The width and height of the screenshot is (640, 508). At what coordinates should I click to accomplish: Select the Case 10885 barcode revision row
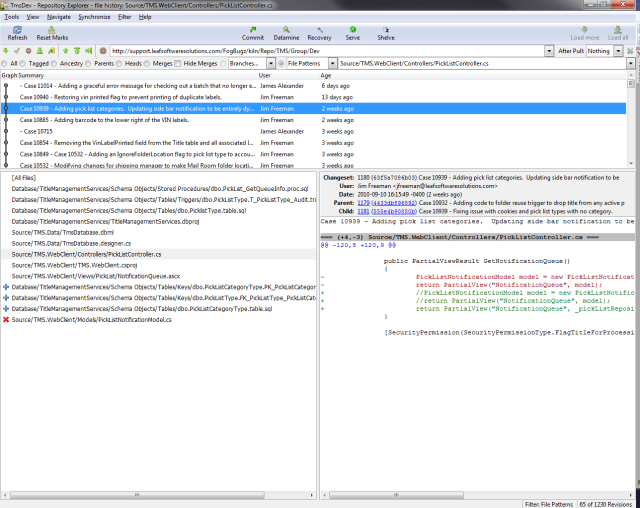313,120
